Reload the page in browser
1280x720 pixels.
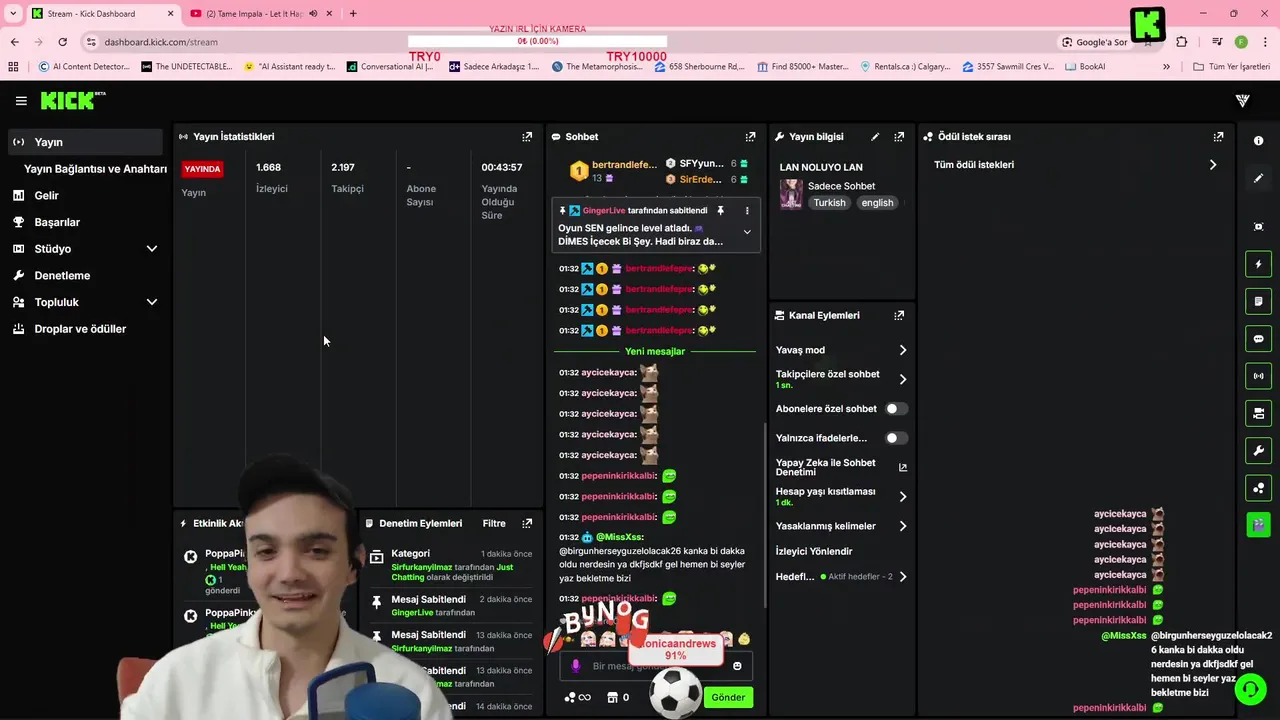(62, 42)
